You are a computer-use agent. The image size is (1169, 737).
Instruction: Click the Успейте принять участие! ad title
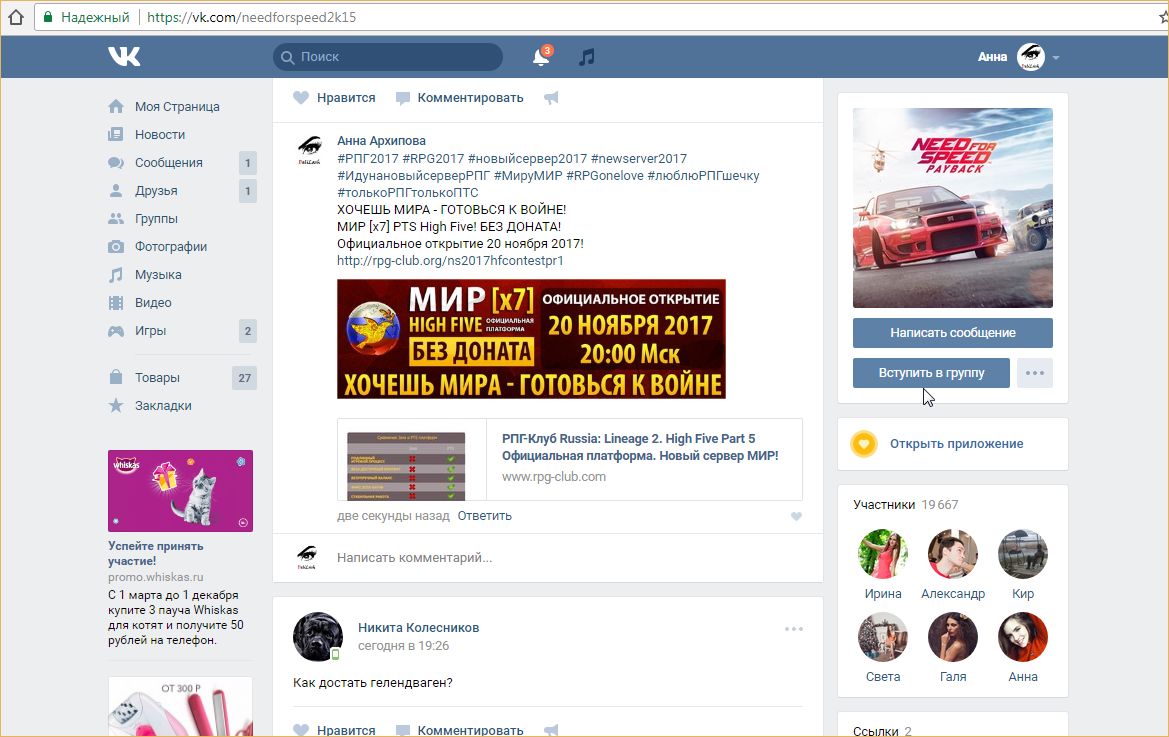click(x=156, y=554)
